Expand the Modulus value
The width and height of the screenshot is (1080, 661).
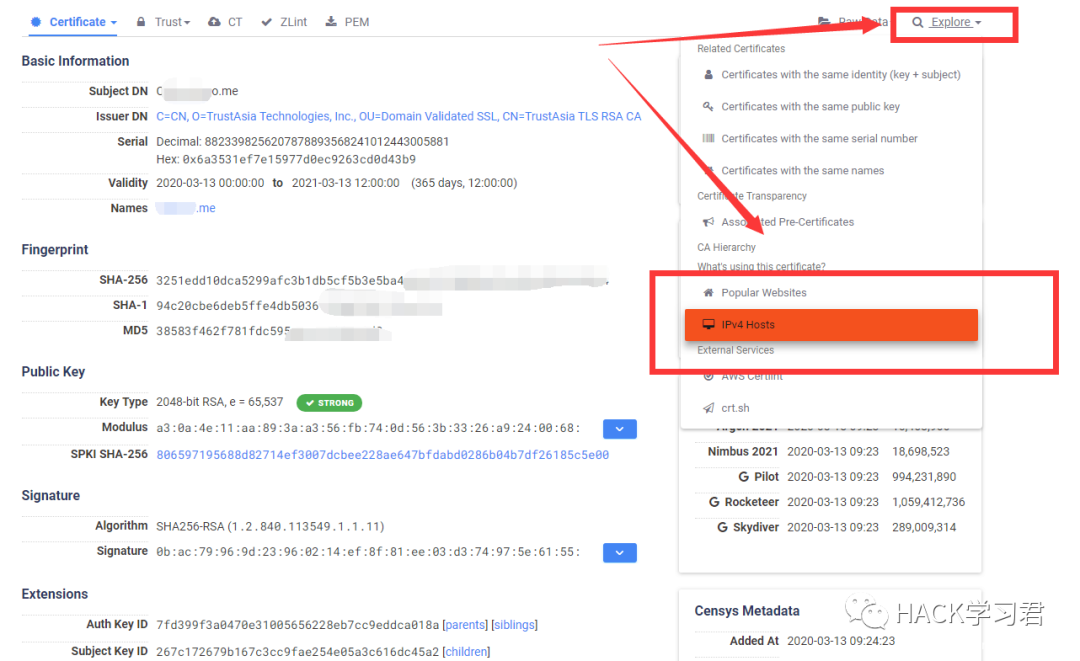(620, 429)
